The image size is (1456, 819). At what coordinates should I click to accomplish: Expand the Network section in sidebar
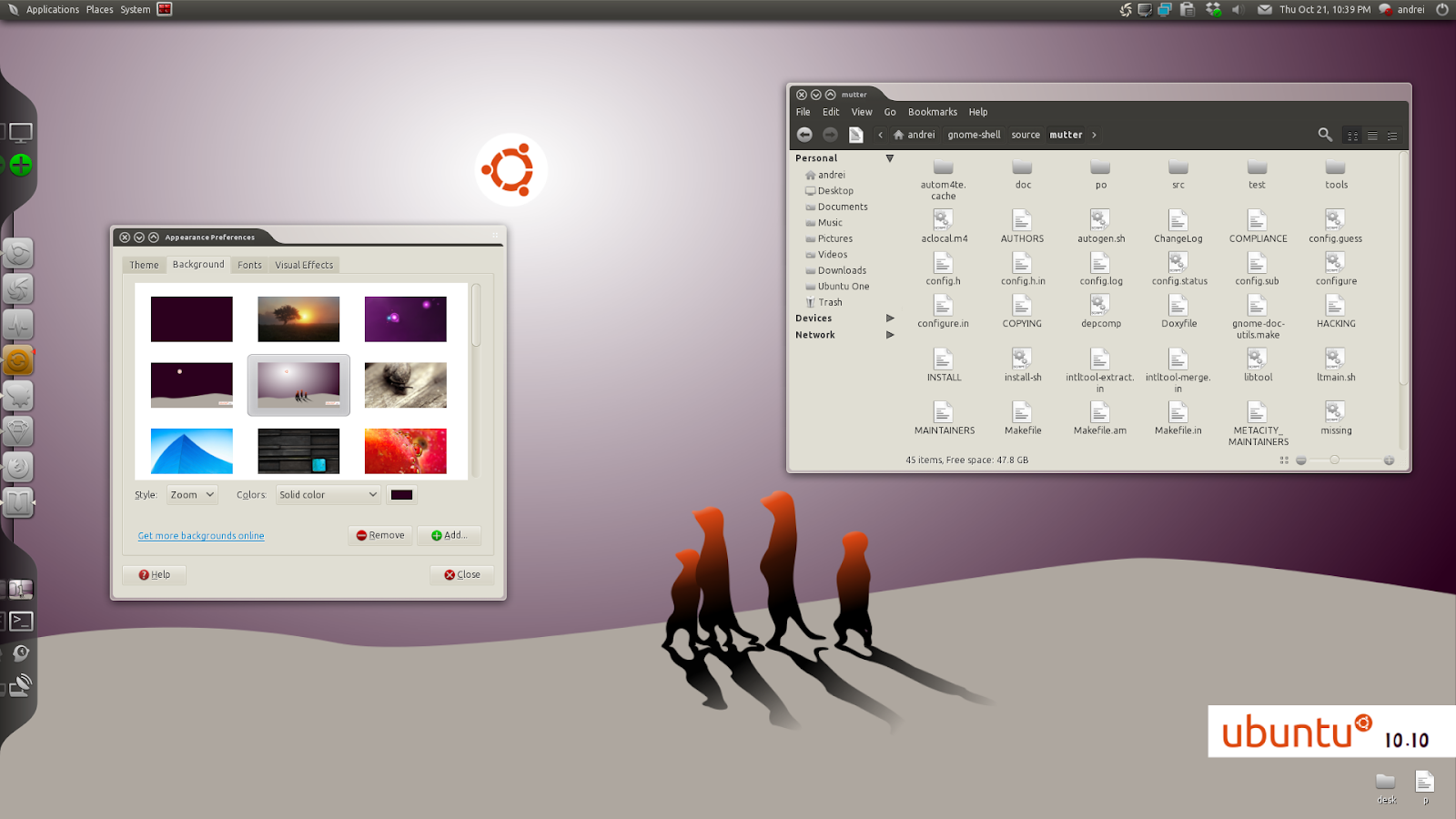(890, 335)
